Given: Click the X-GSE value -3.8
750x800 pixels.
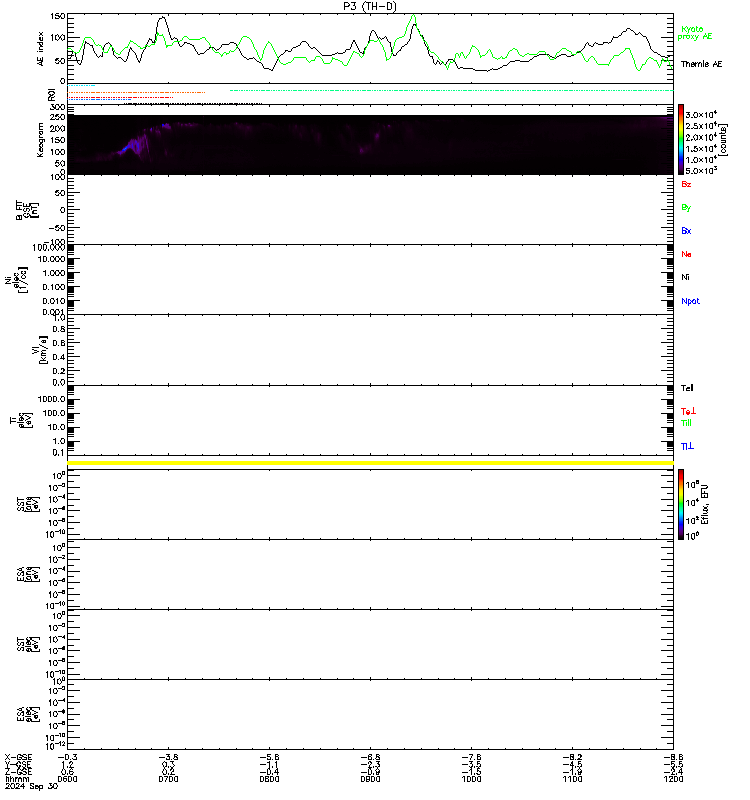Looking at the screenshot, I should coord(168,758).
